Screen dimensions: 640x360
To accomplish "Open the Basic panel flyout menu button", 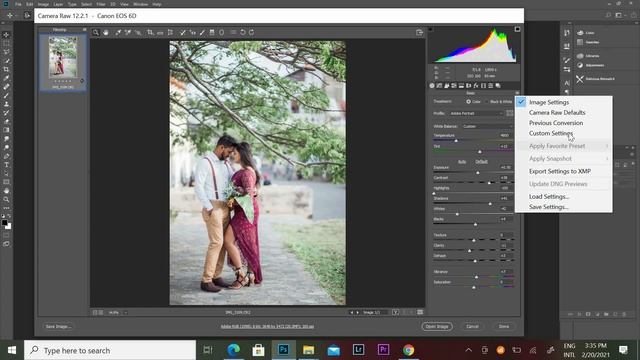I will [x=517, y=93].
